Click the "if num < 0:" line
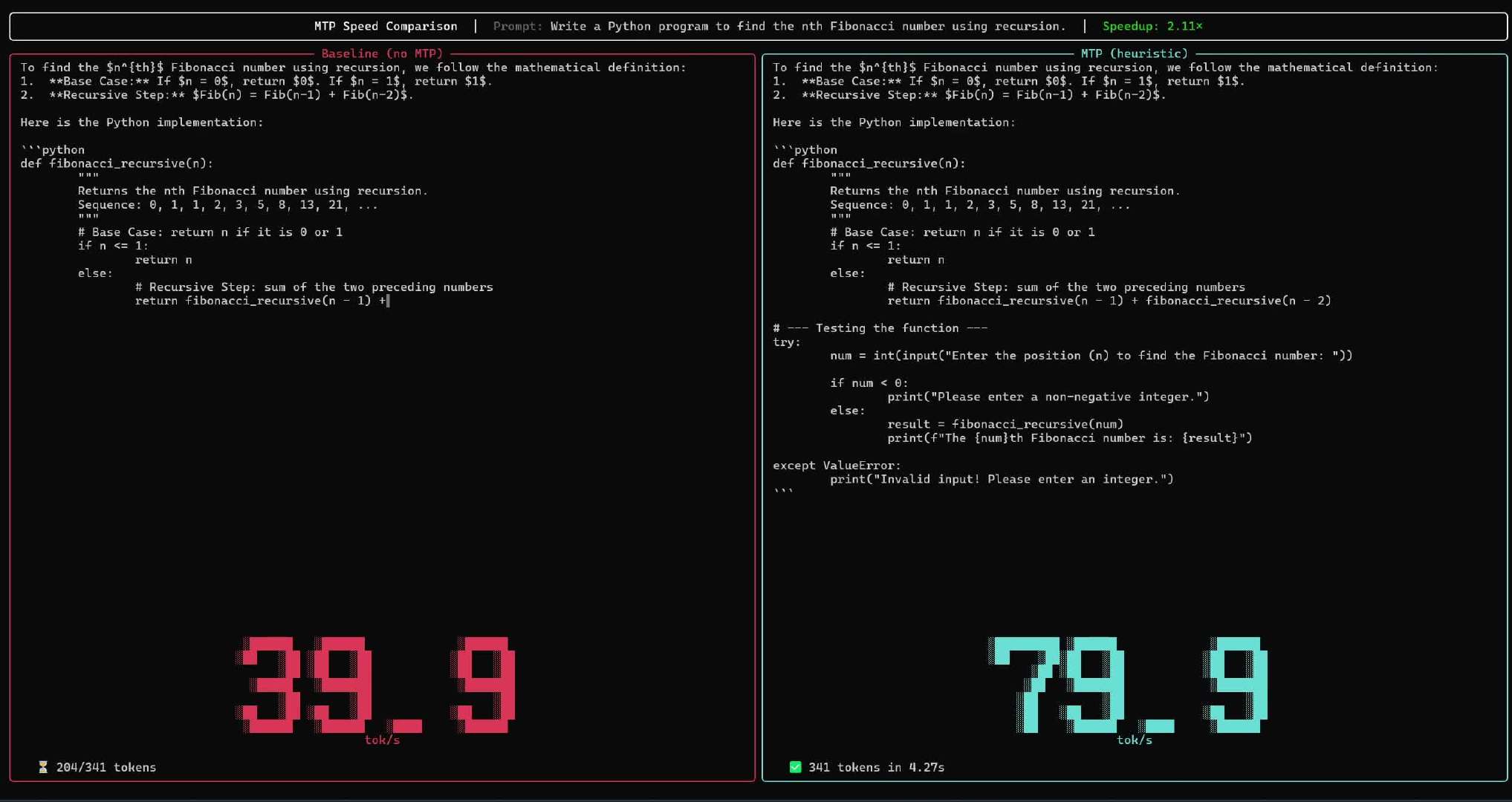1512x802 pixels. pos(869,383)
